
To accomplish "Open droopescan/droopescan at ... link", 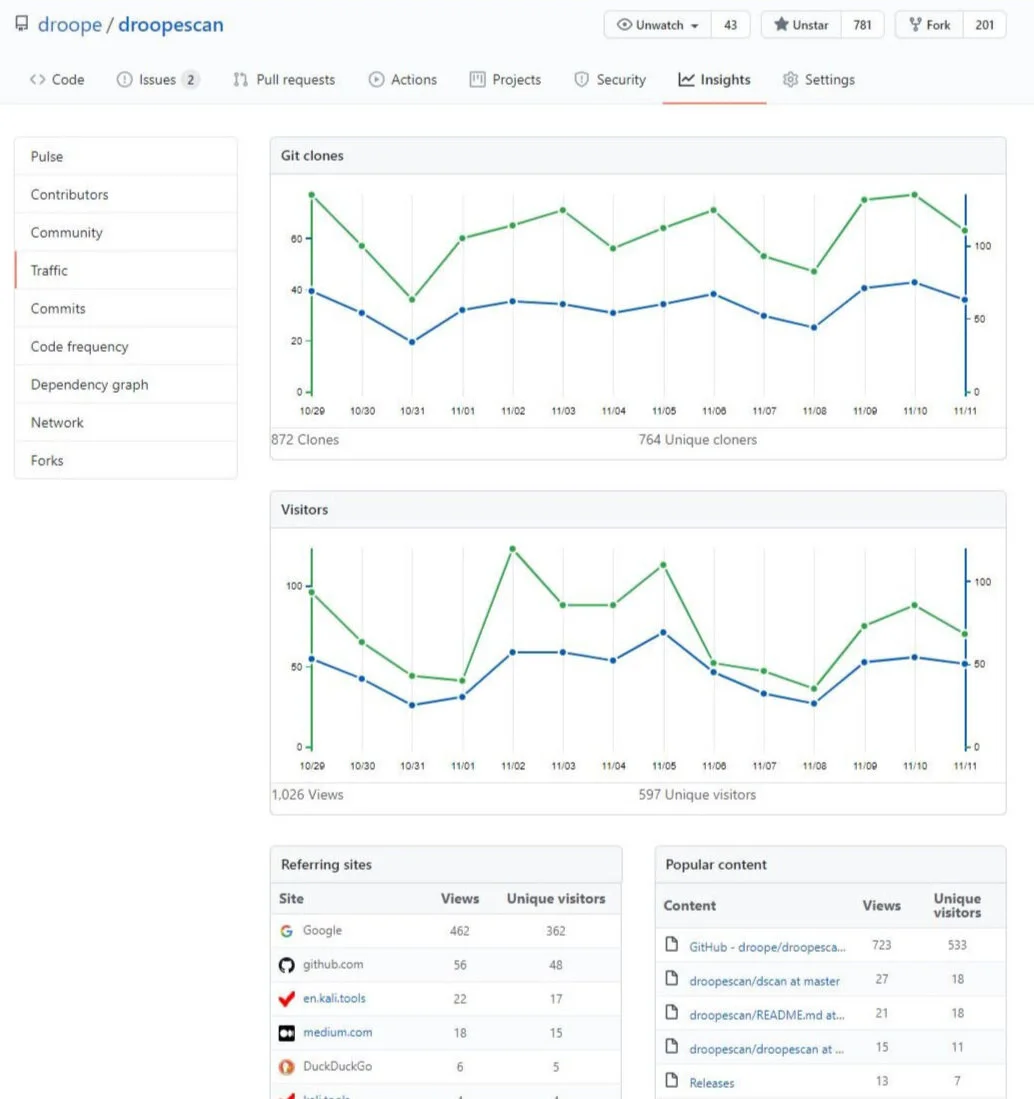I will click(x=766, y=1049).
